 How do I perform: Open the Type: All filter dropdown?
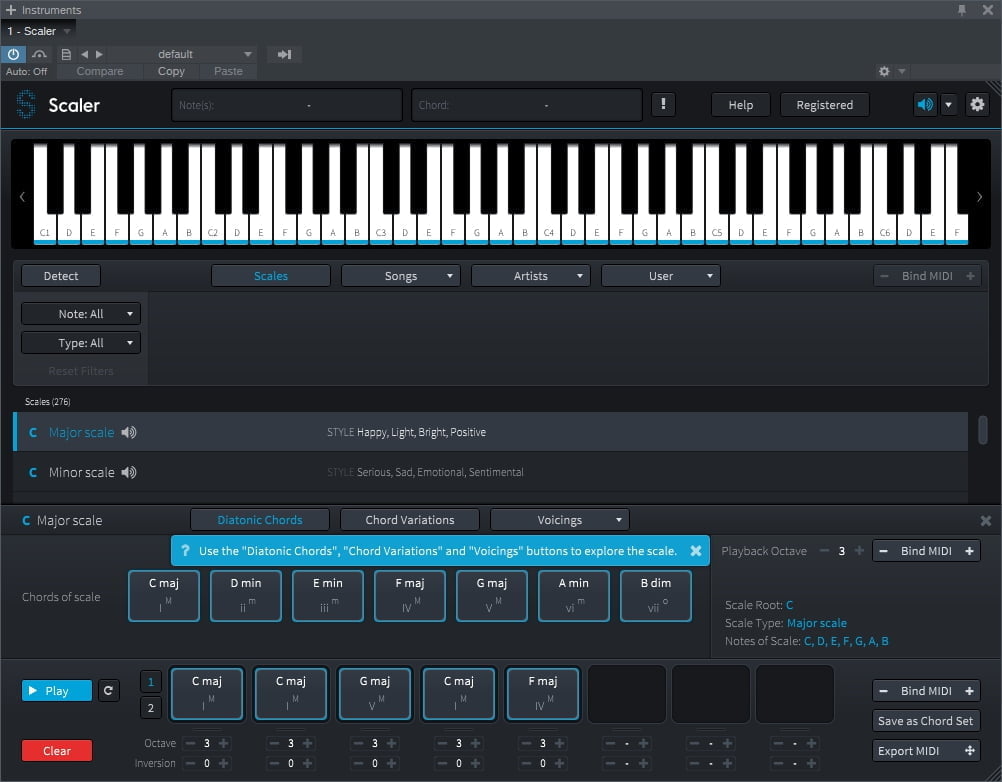[81, 343]
